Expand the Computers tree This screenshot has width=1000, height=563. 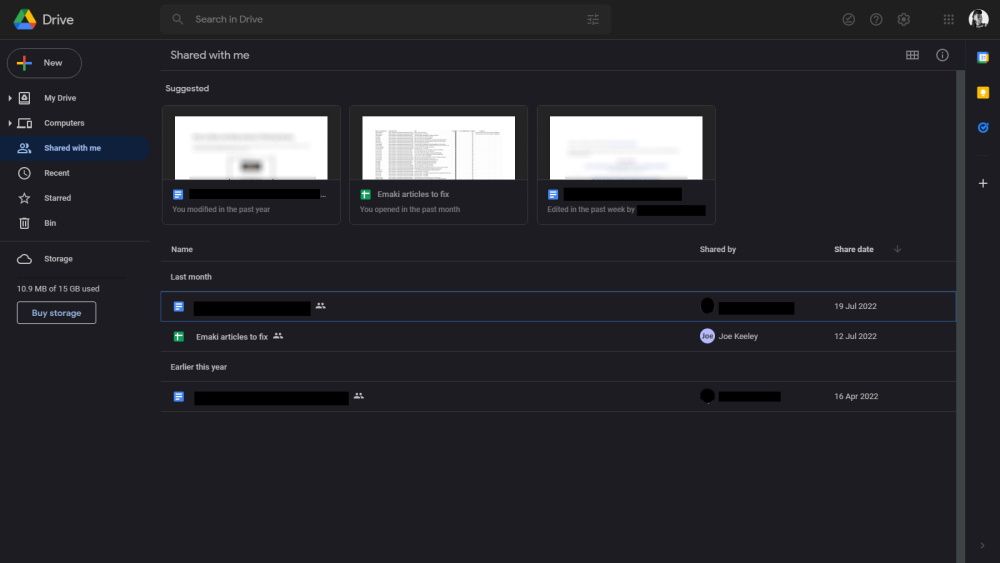click(x=10, y=123)
